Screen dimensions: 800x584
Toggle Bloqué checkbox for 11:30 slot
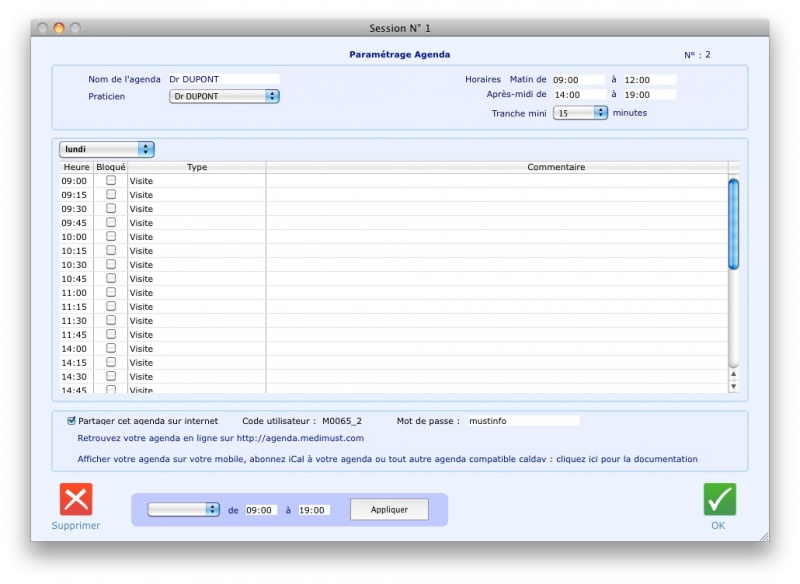tap(111, 320)
